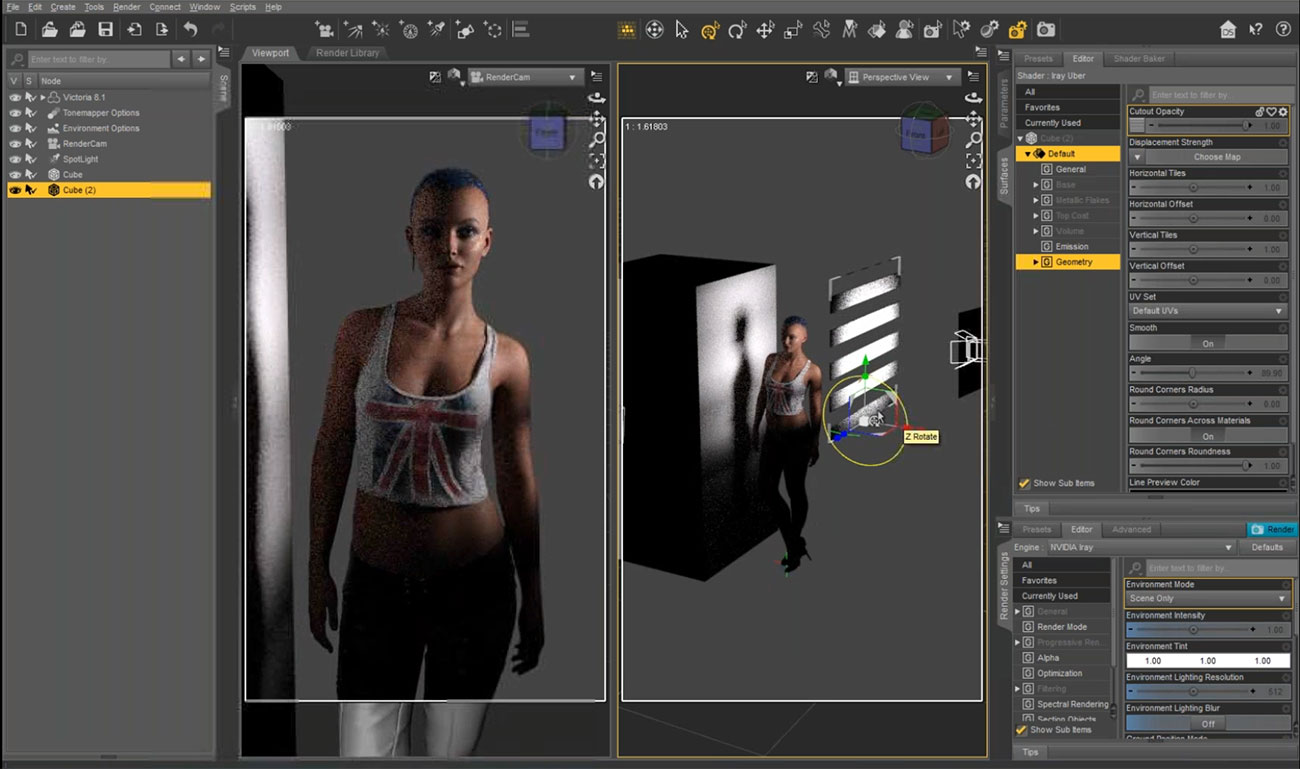Screen dimensions: 1300x769
Task: Open the UV Set Default UVs dropdown
Action: tap(1208, 311)
